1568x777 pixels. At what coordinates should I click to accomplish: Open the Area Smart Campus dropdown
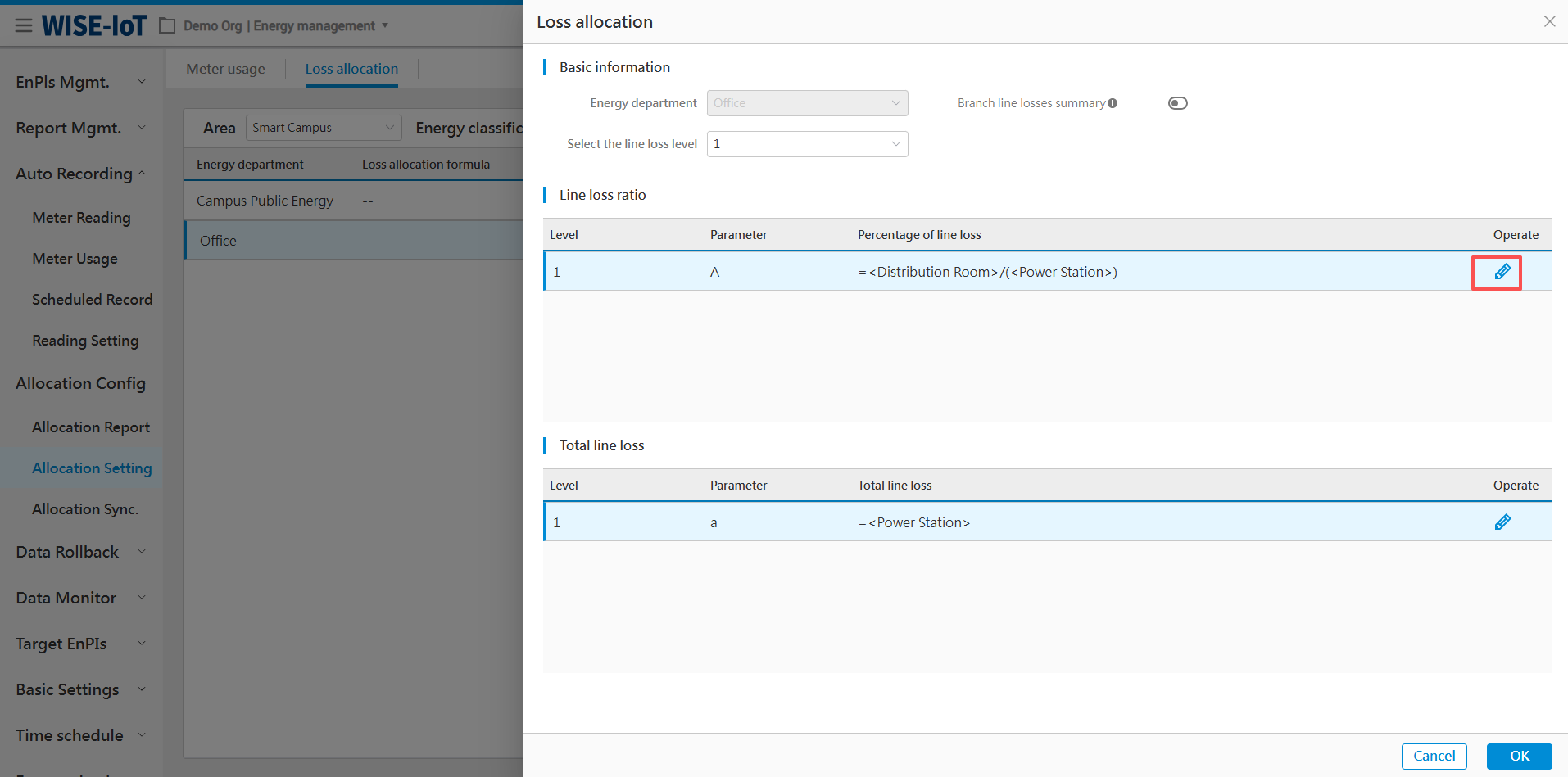click(323, 128)
